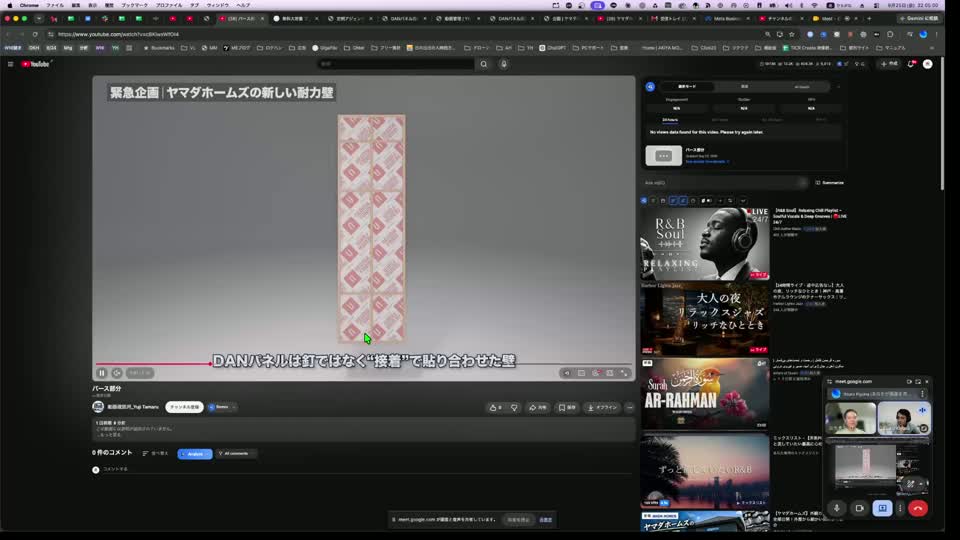
Task: Open the Apple menu
Action: click(x=10, y=5)
